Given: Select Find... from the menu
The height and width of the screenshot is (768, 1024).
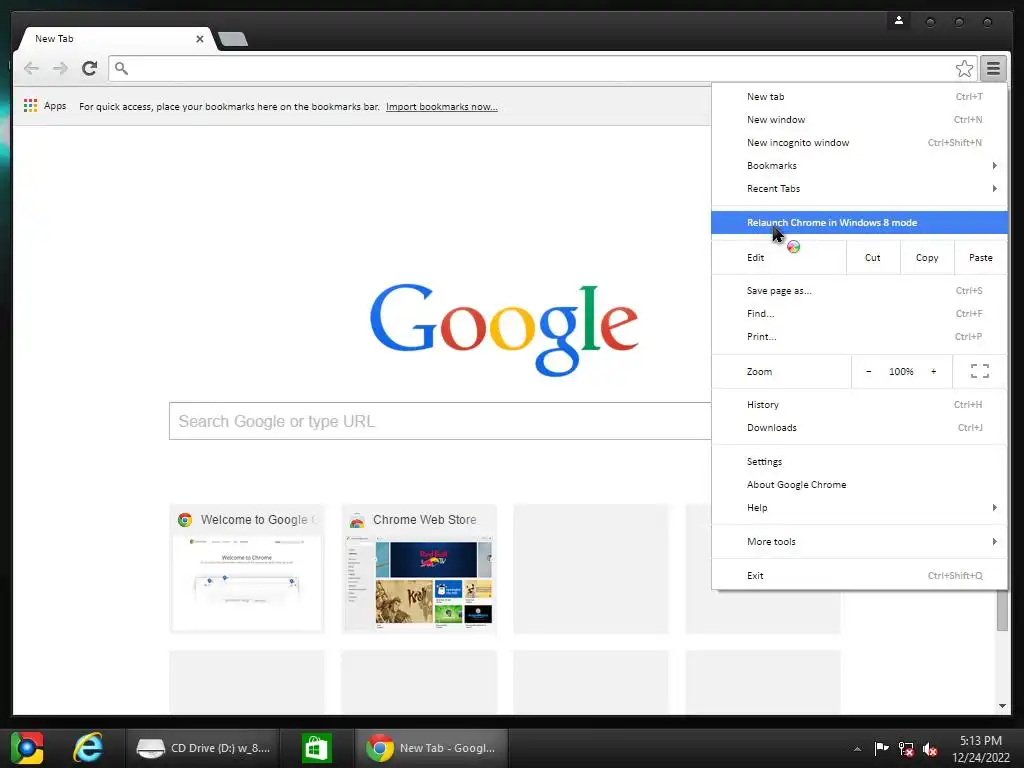Looking at the screenshot, I should tap(859, 313).
